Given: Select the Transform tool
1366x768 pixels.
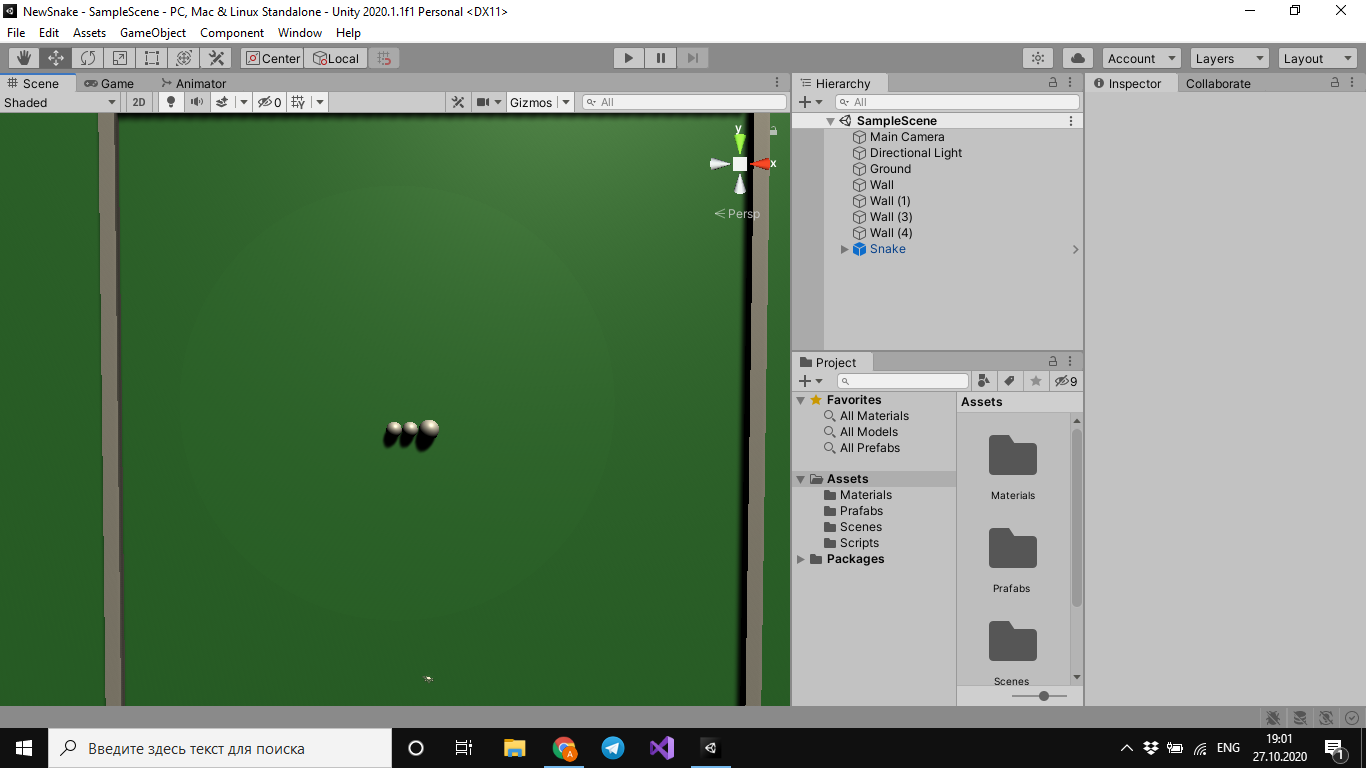Looking at the screenshot, I should click(184, 58).
